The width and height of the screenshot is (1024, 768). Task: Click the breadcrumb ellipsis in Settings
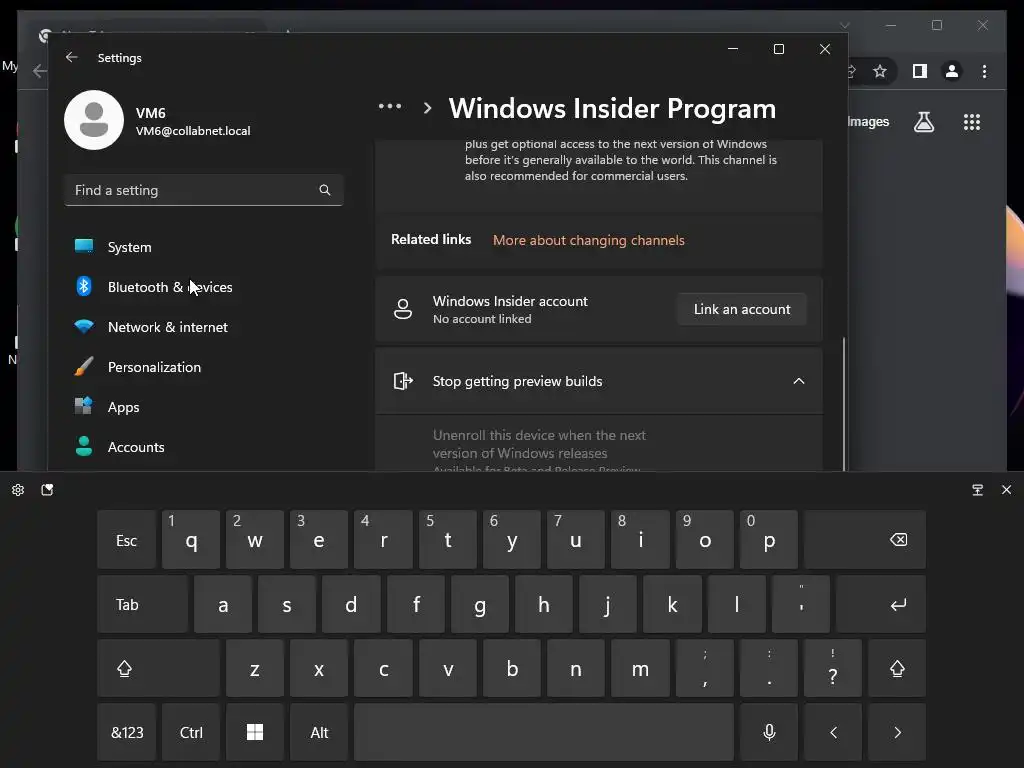390,106
